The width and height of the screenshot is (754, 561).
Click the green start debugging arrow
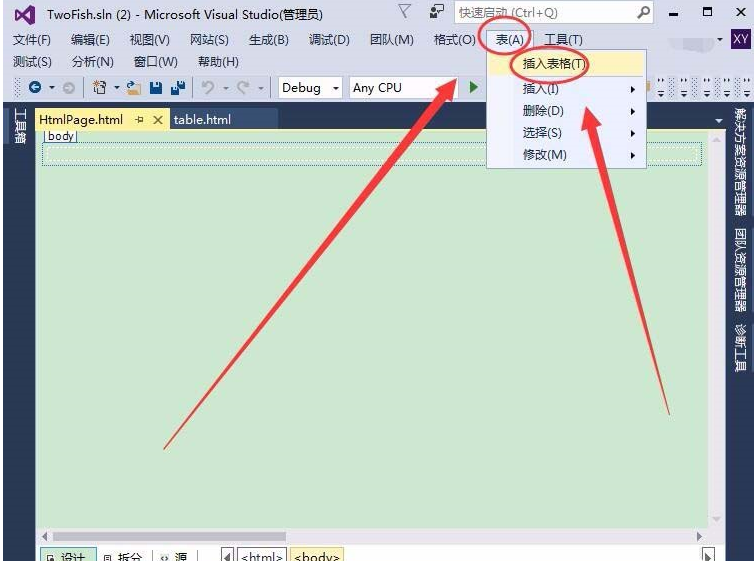(473, 87)
